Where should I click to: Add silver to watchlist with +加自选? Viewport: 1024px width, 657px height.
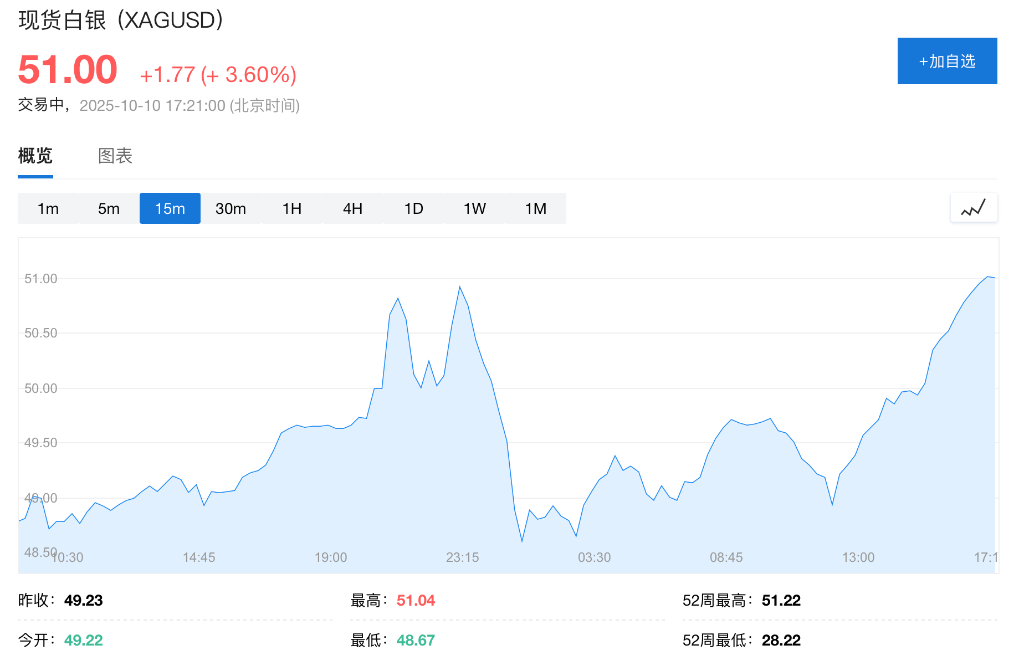pyautogui.click(x=946, y=61)
